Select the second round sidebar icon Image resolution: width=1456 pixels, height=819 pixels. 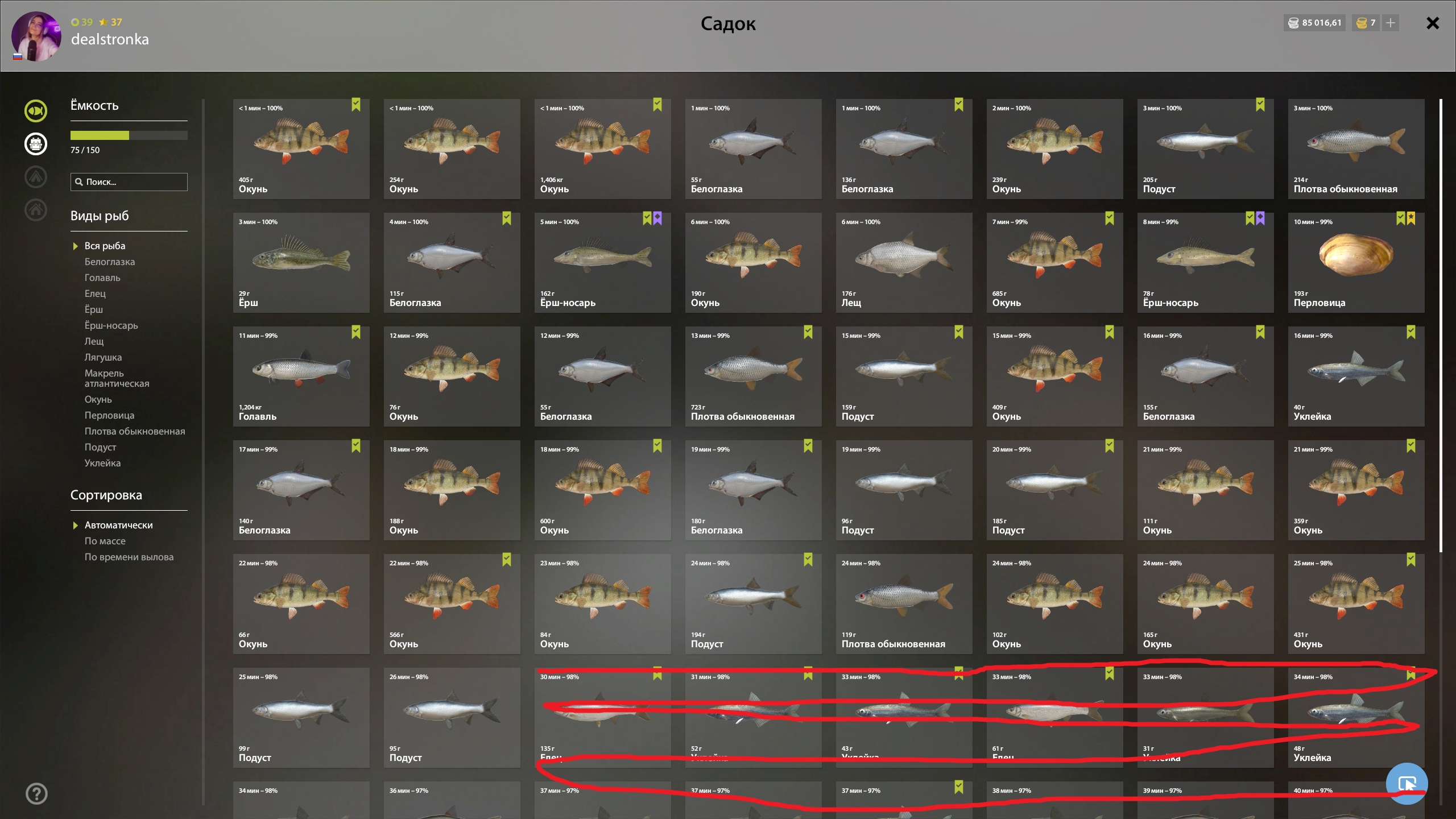point(35,144)
